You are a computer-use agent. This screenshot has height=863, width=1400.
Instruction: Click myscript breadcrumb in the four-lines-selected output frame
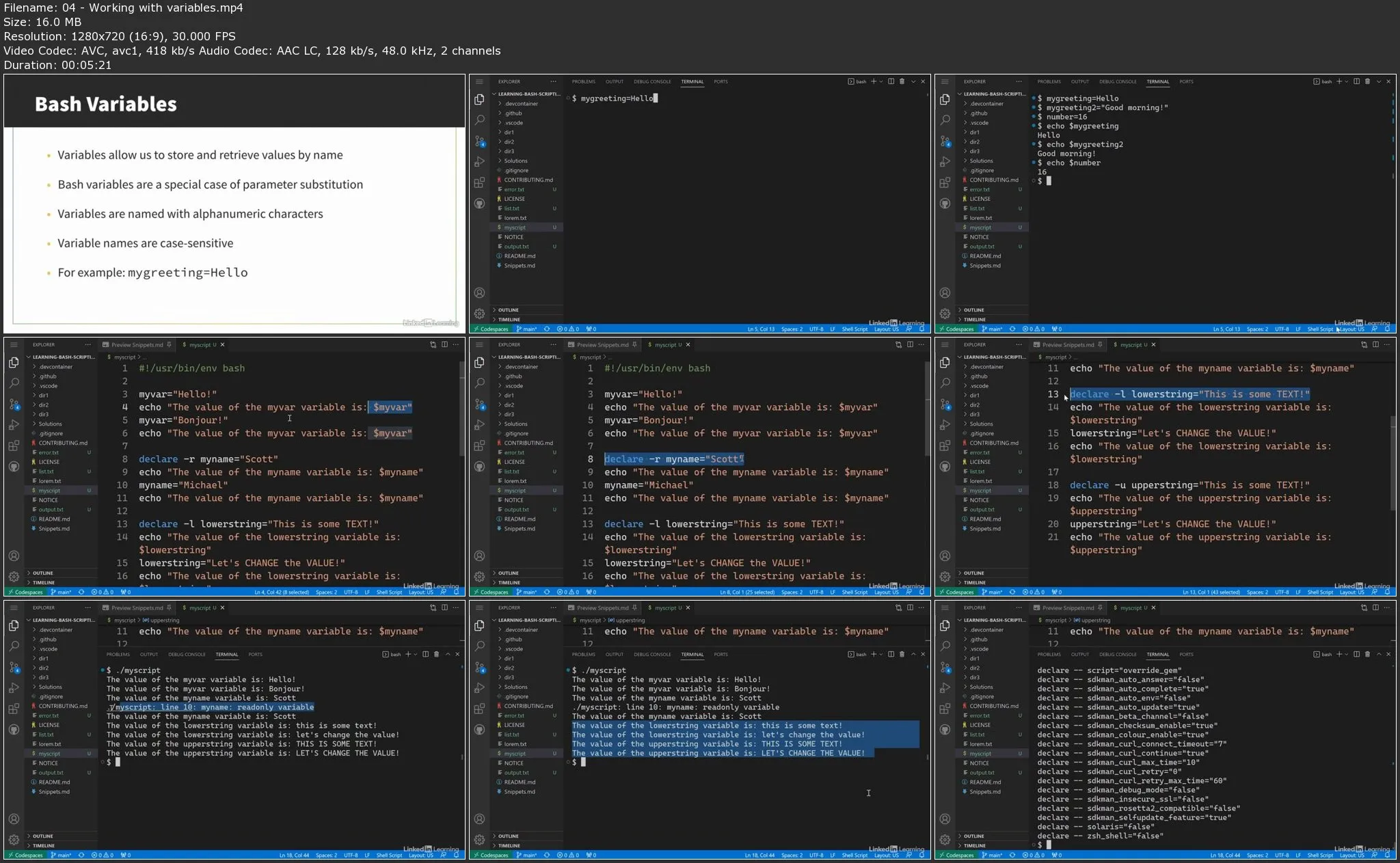tap(590, 620)
